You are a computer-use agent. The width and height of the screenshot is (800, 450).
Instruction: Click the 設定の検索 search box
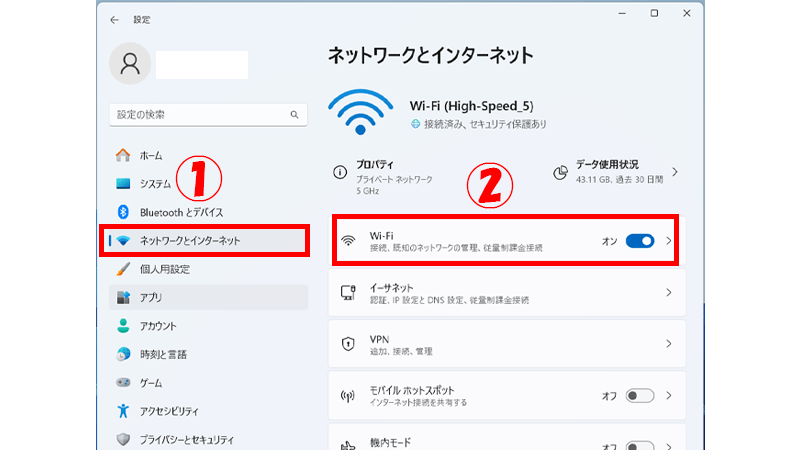208,115
